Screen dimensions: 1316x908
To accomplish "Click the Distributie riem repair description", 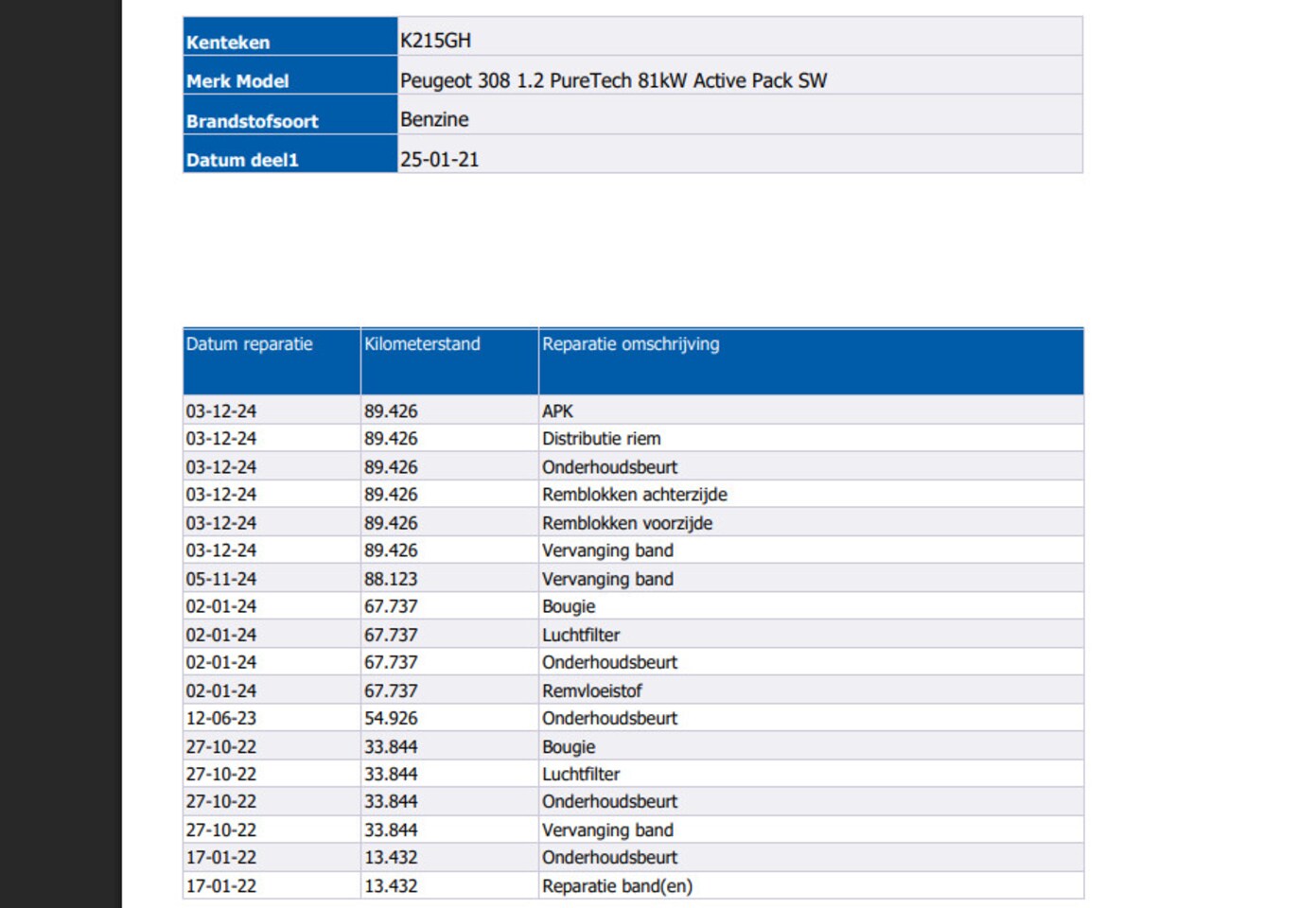I will point(602,439).
